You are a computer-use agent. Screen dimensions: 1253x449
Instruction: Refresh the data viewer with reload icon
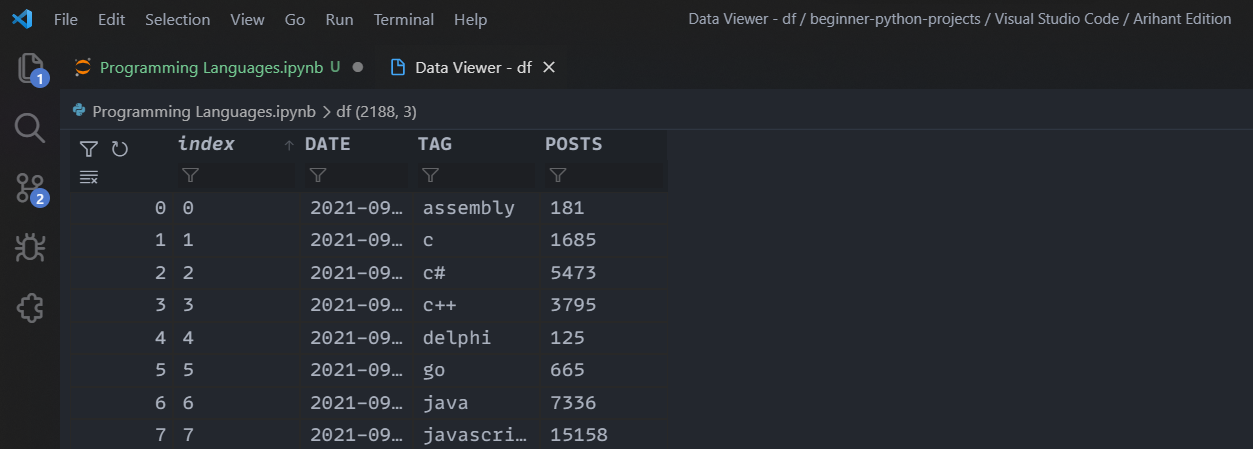120,149
